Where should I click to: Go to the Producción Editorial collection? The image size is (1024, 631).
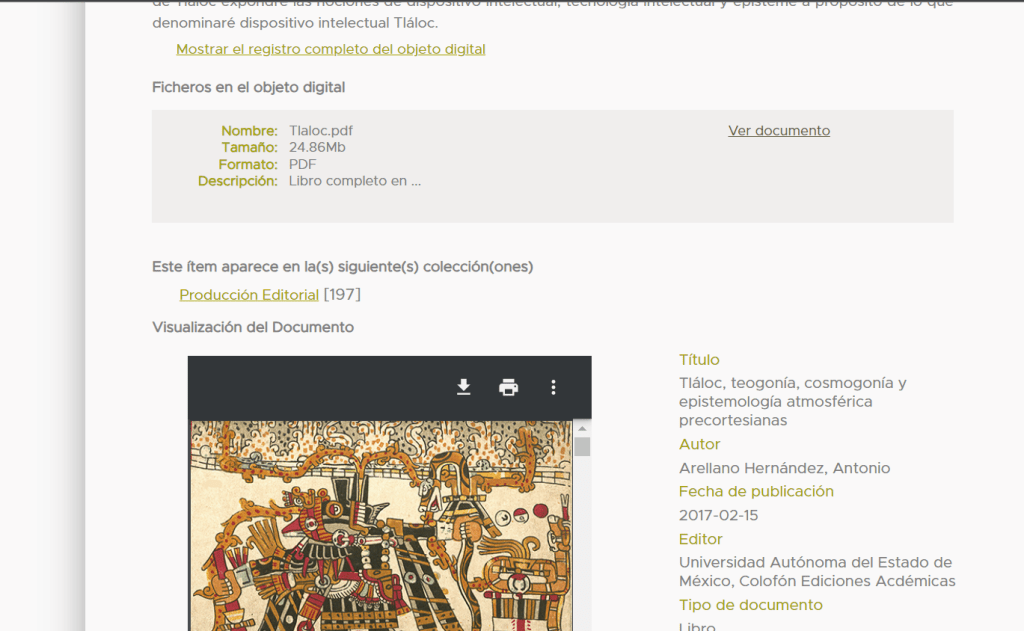(x=249, y=295)
